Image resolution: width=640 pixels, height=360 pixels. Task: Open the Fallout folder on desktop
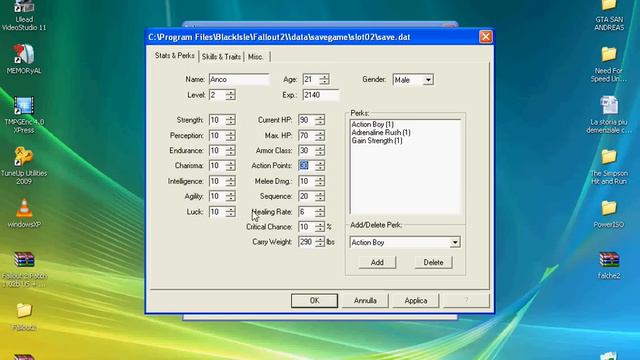pyautogui.click(x=24, y=316)
